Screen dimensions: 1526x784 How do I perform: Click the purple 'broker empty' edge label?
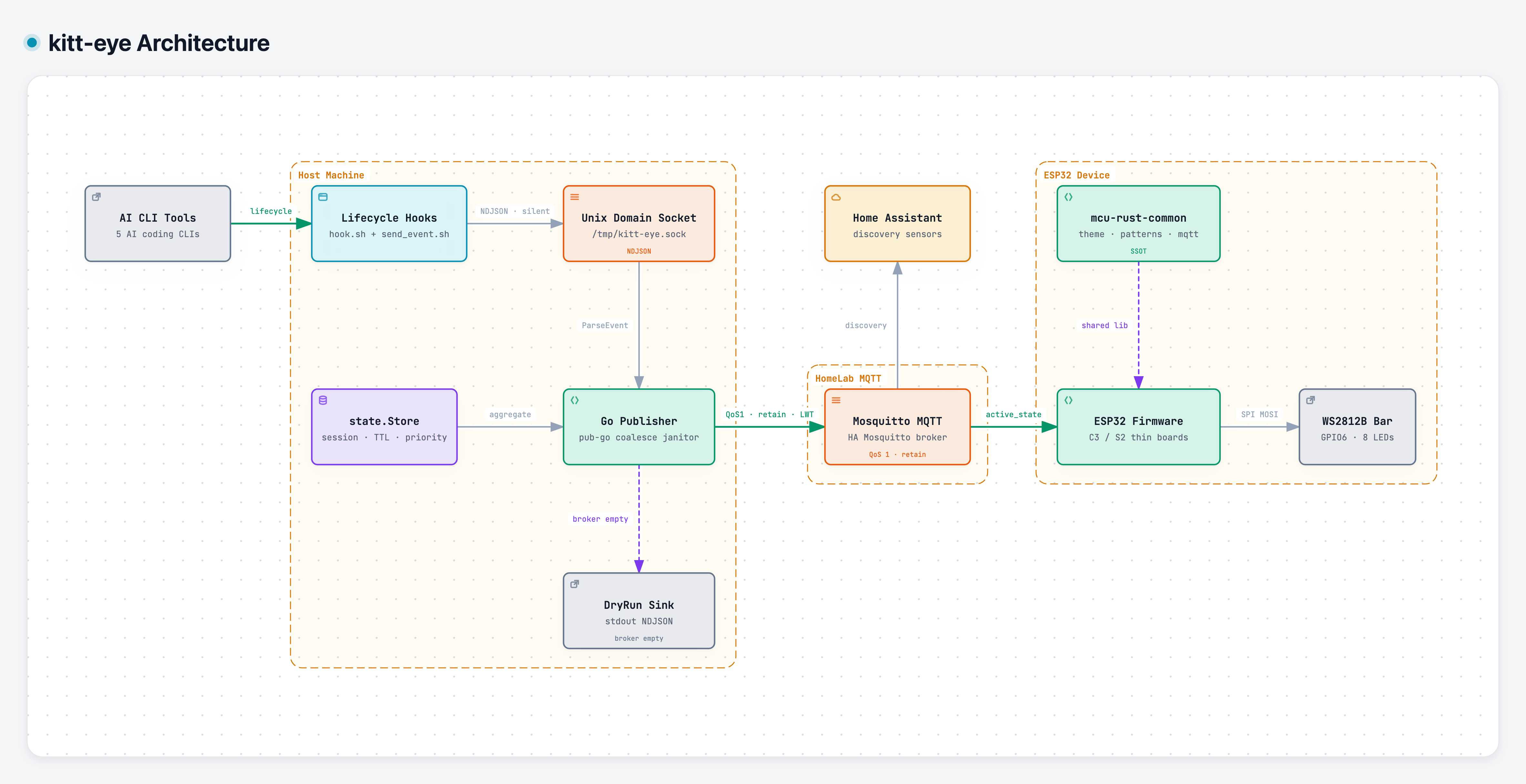[x=600, y=519]
